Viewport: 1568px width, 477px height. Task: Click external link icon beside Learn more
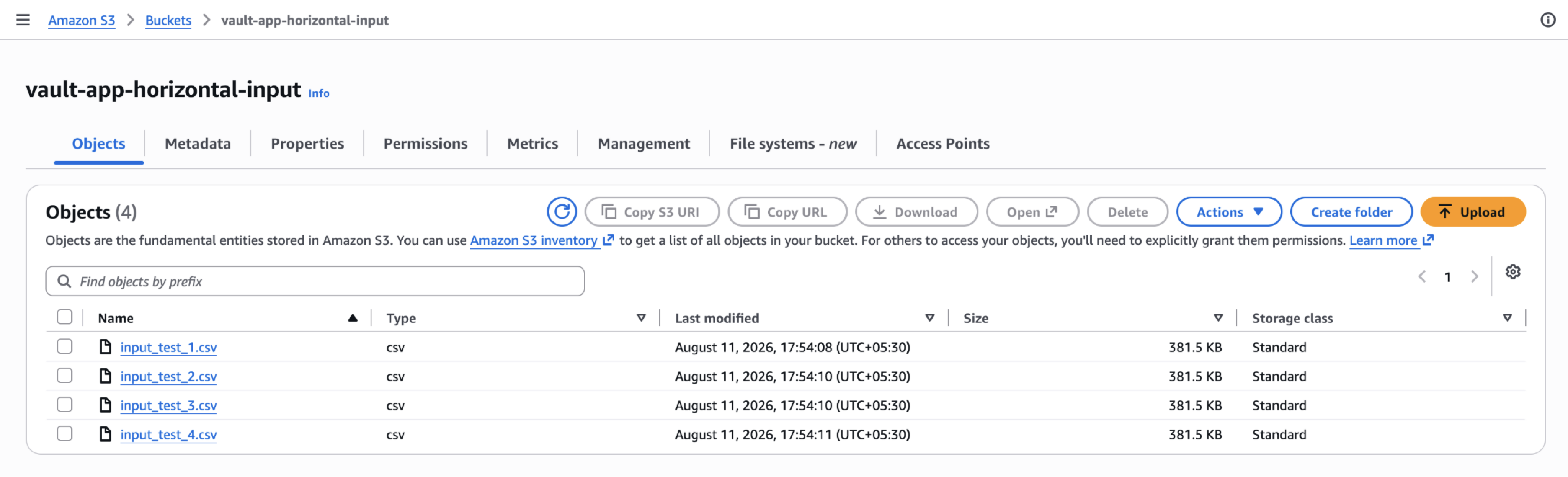coord(1428,240)
